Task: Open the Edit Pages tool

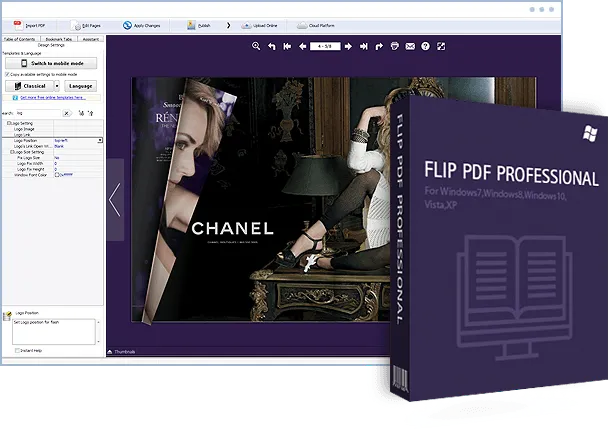Action: point(86,26)
